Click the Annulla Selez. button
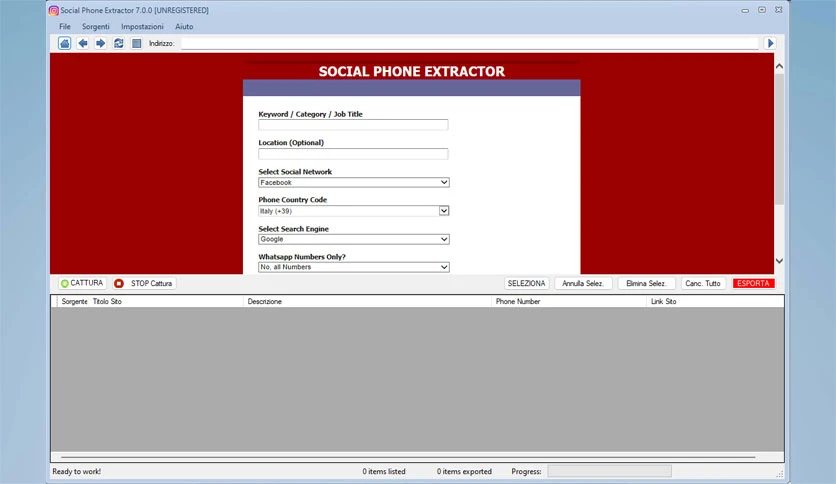This screenshot has height=484, width=836. [583, 283]
